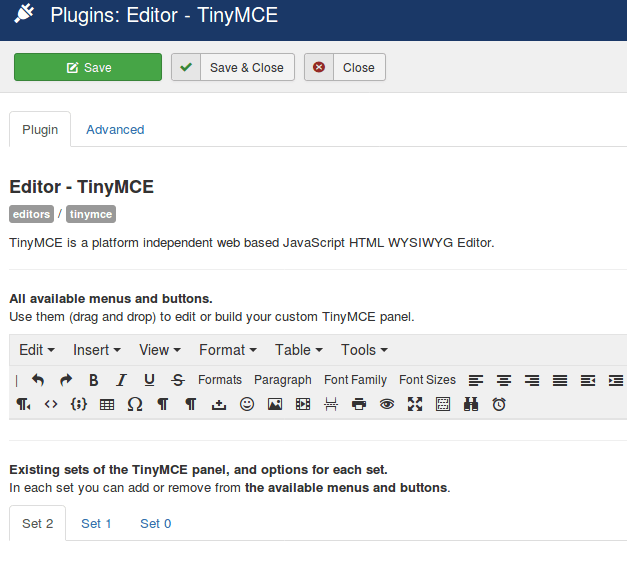The width and height of the screenshot is (627, 583).
Task: Click the Align left icon
Action: tap(476, 380)
